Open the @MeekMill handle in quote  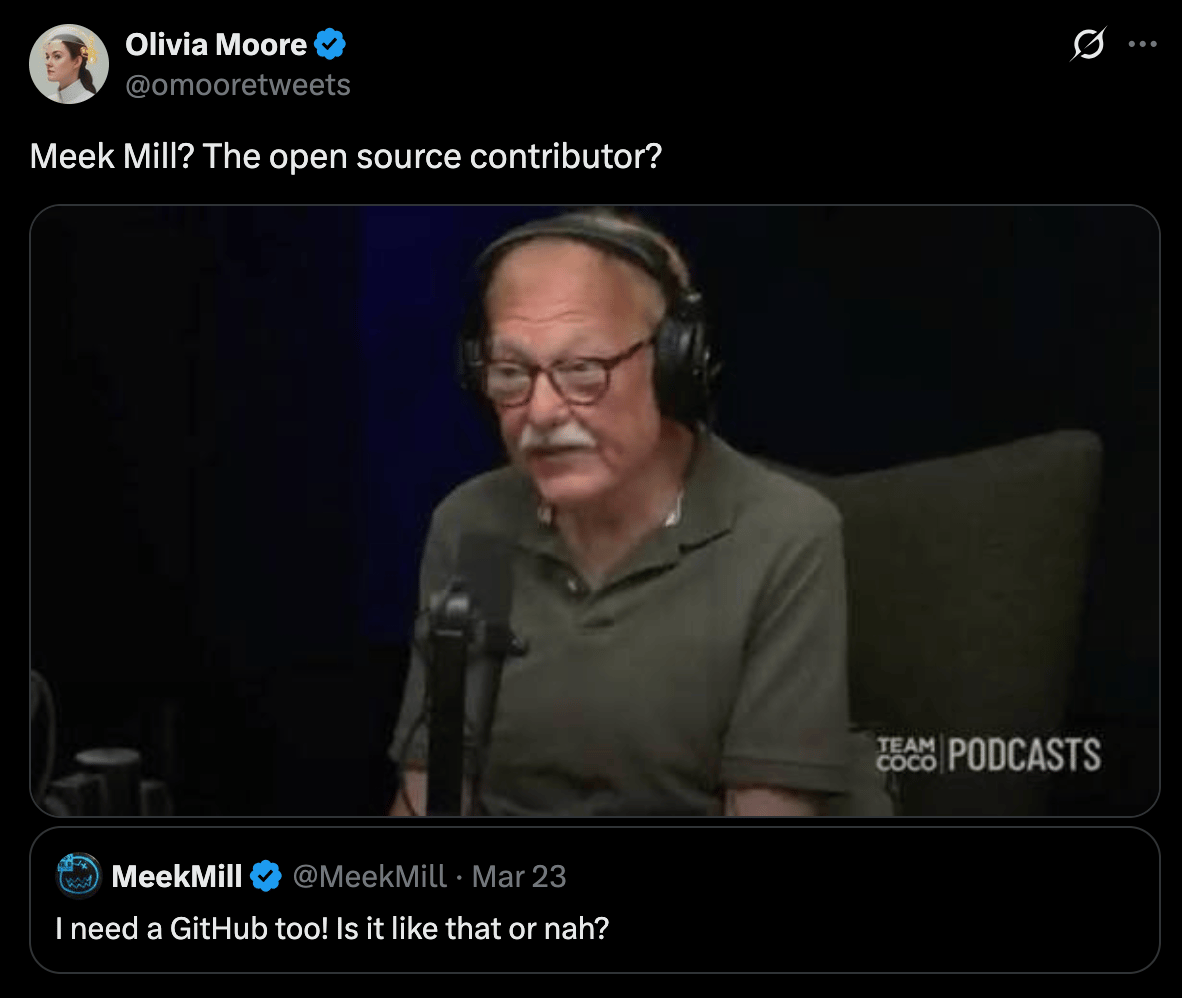click(369, 876)
